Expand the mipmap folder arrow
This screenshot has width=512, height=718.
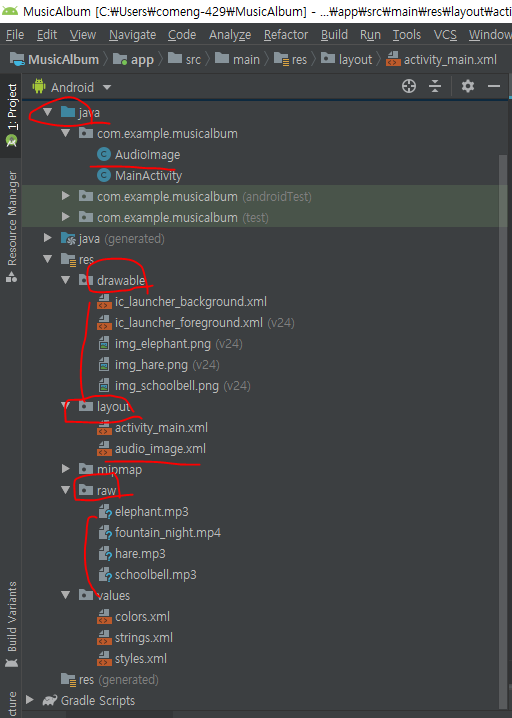tap(66, 469)
